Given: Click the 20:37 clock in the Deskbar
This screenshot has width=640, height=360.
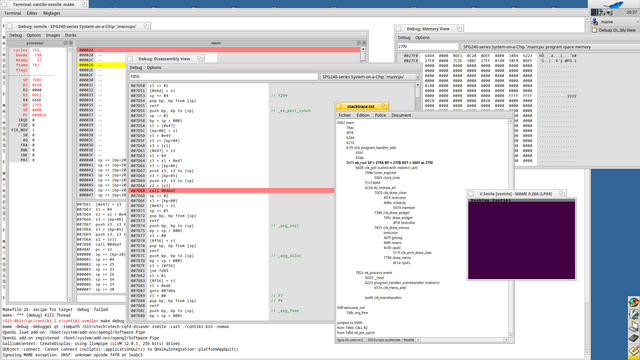Looking at the screenshot, I should (631, 13).
